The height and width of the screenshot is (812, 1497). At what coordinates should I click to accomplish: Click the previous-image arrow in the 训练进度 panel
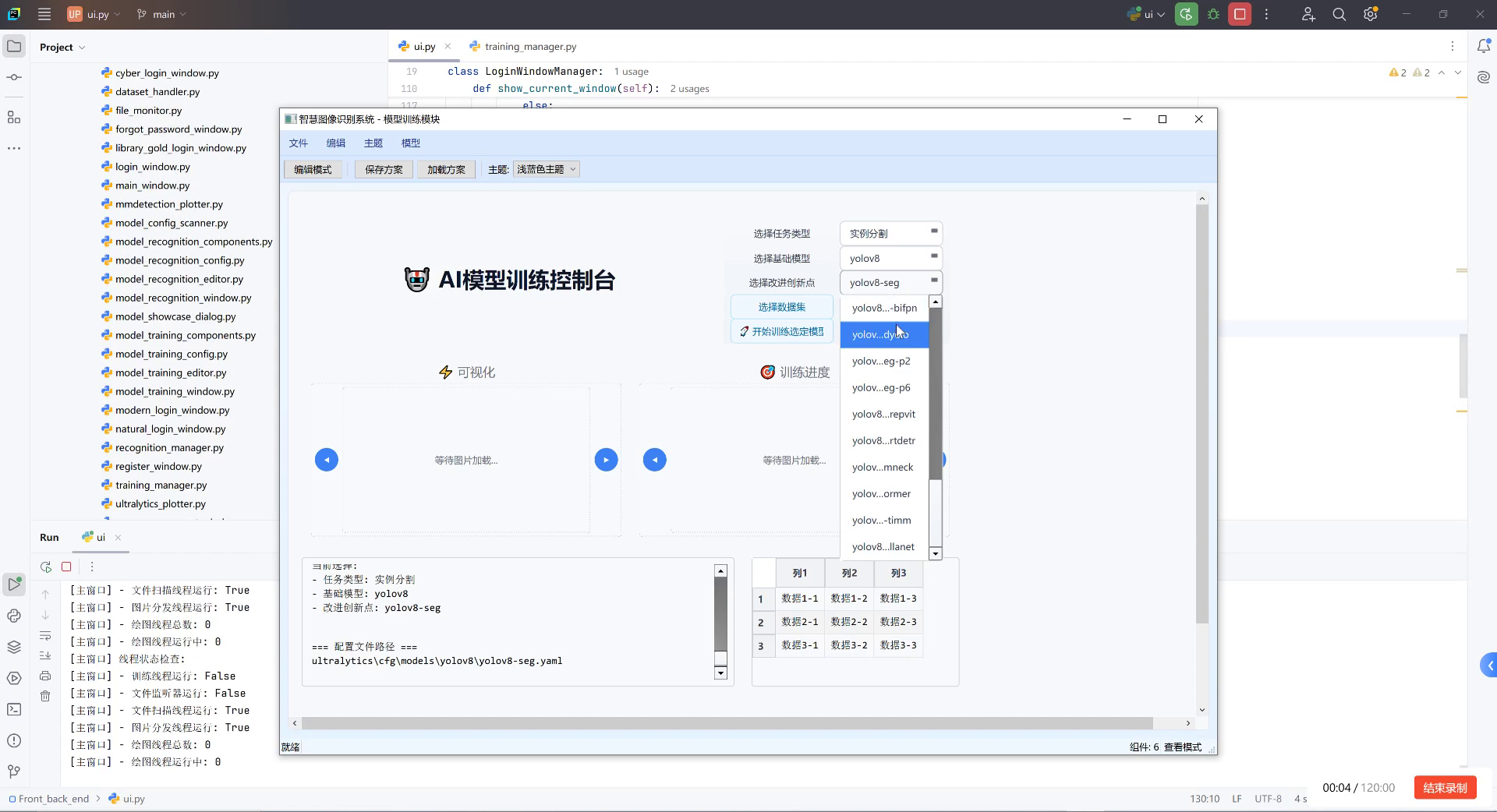[x=655, y=460]
